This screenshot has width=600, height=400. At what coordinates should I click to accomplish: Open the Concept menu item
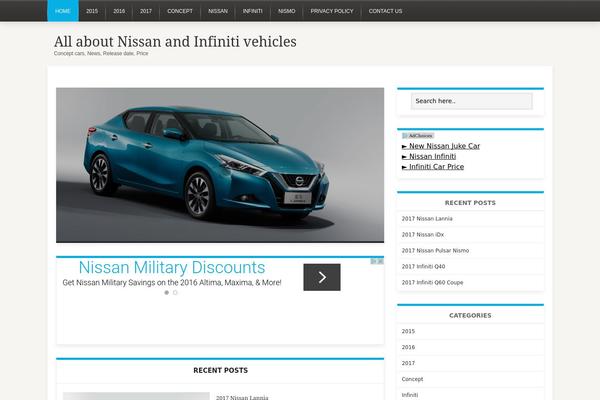pyautogui.click(x=180, y=11)
